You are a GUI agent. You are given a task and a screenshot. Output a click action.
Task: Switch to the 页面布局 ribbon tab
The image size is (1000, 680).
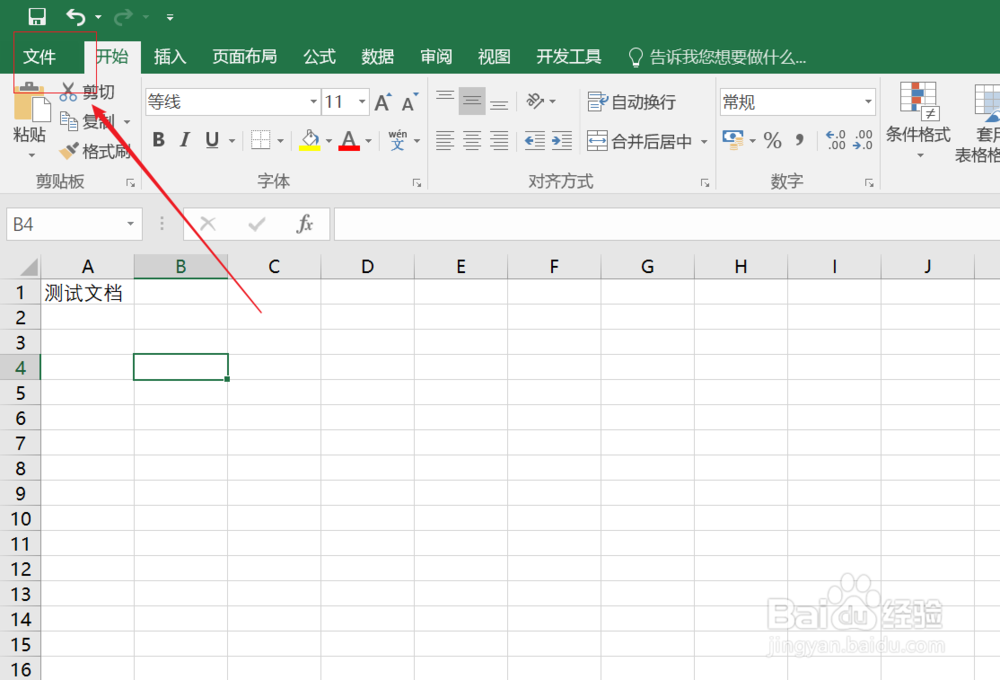click(x=244, y=57)
